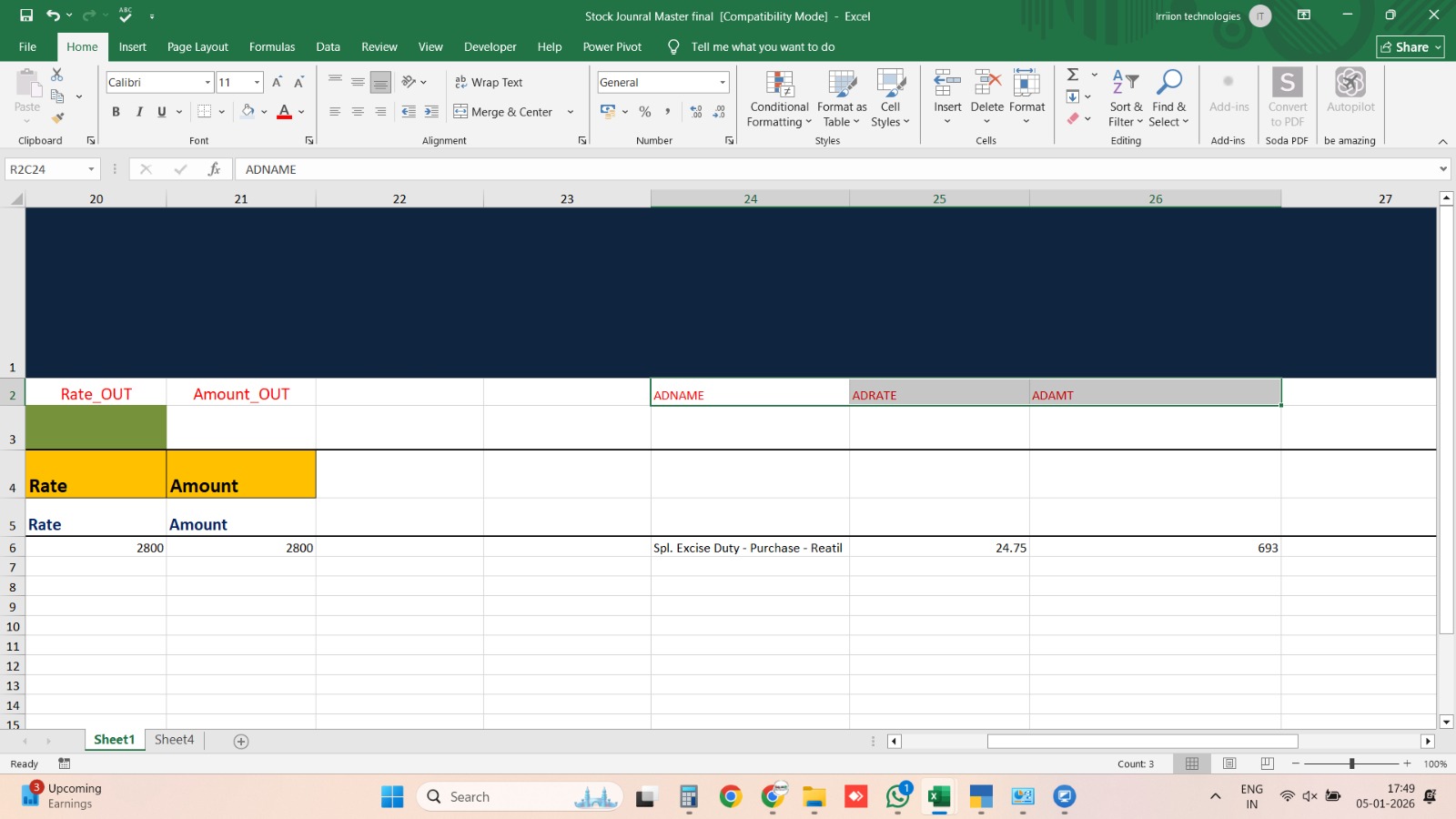Toggle Bold formatting

(x=116, y=112)
